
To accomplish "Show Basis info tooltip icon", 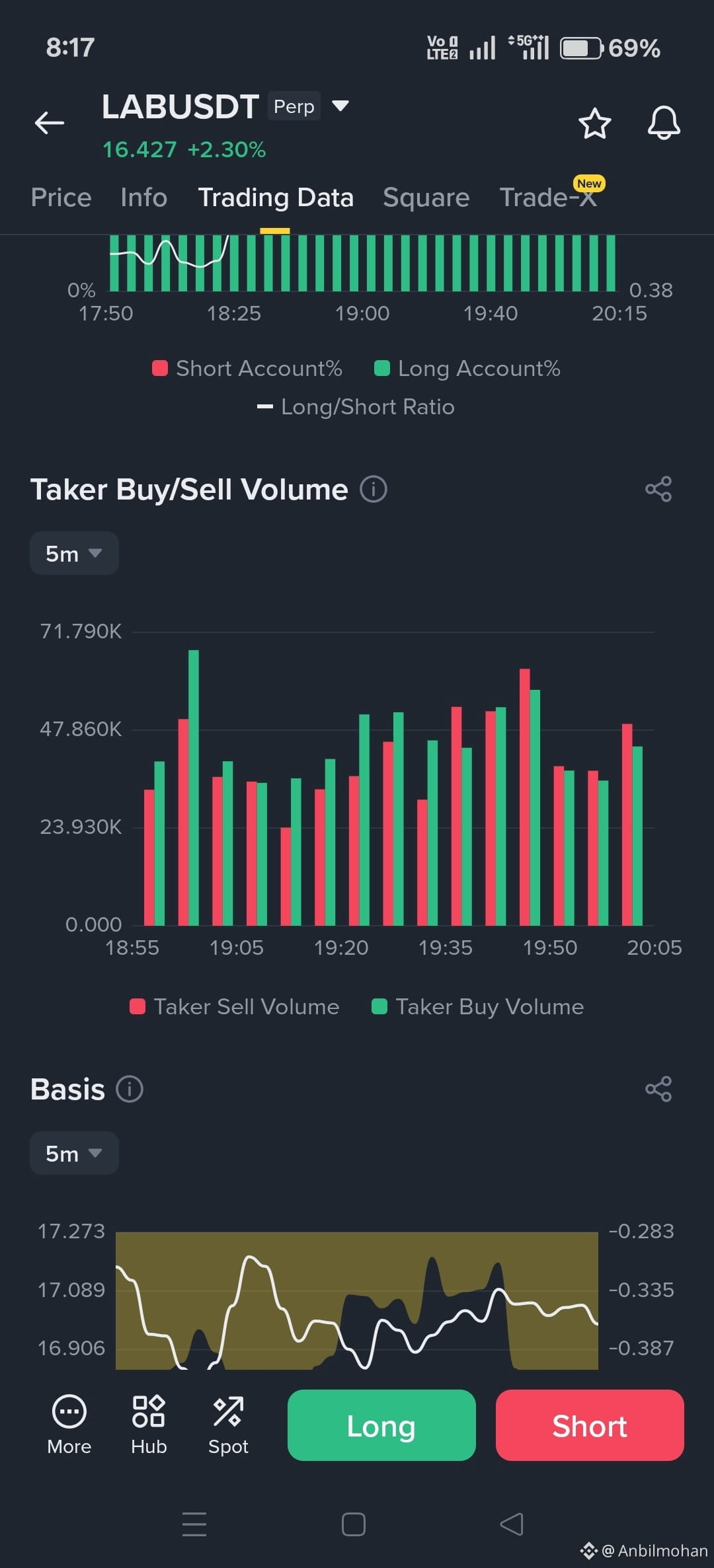I will coord(130,1089).
